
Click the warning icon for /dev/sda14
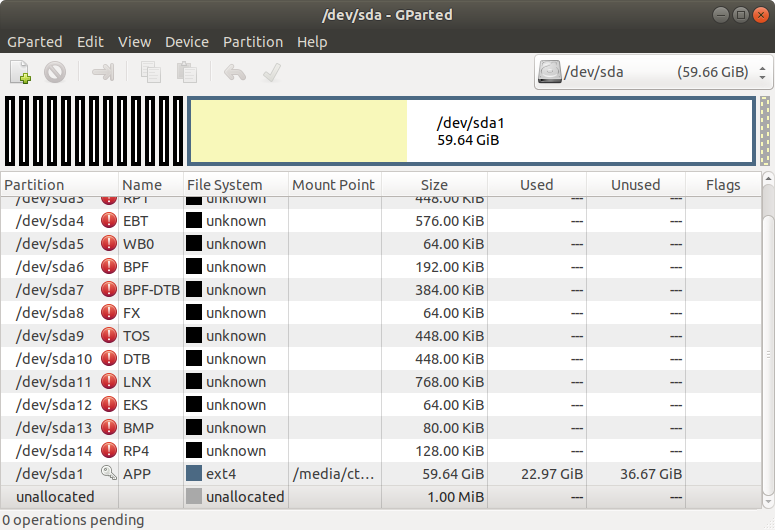(109, 450)
